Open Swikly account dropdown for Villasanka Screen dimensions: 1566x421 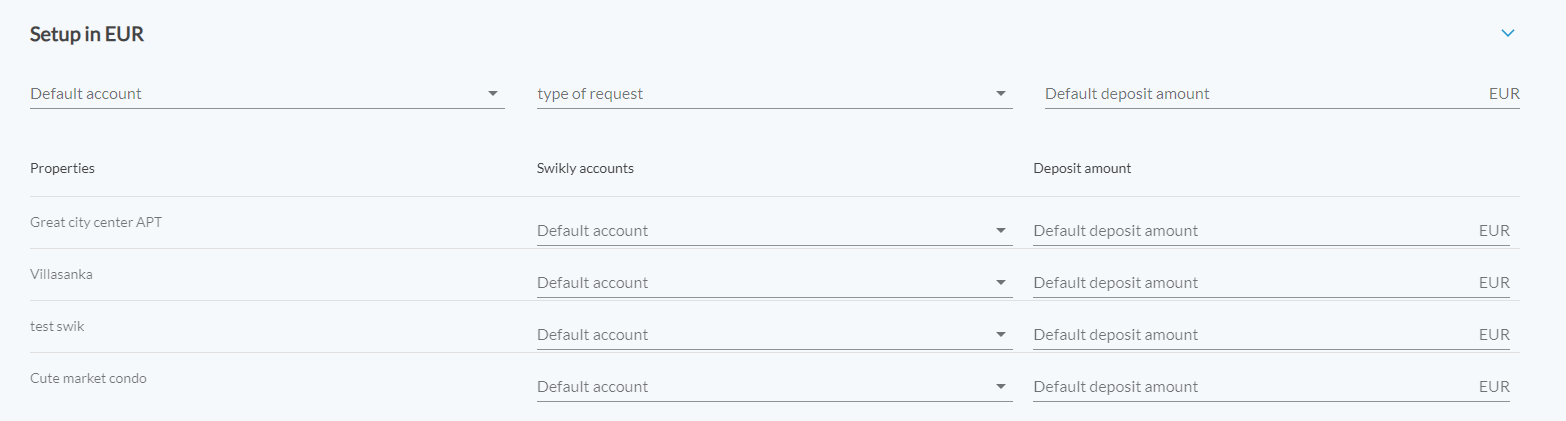pos(773,283)
